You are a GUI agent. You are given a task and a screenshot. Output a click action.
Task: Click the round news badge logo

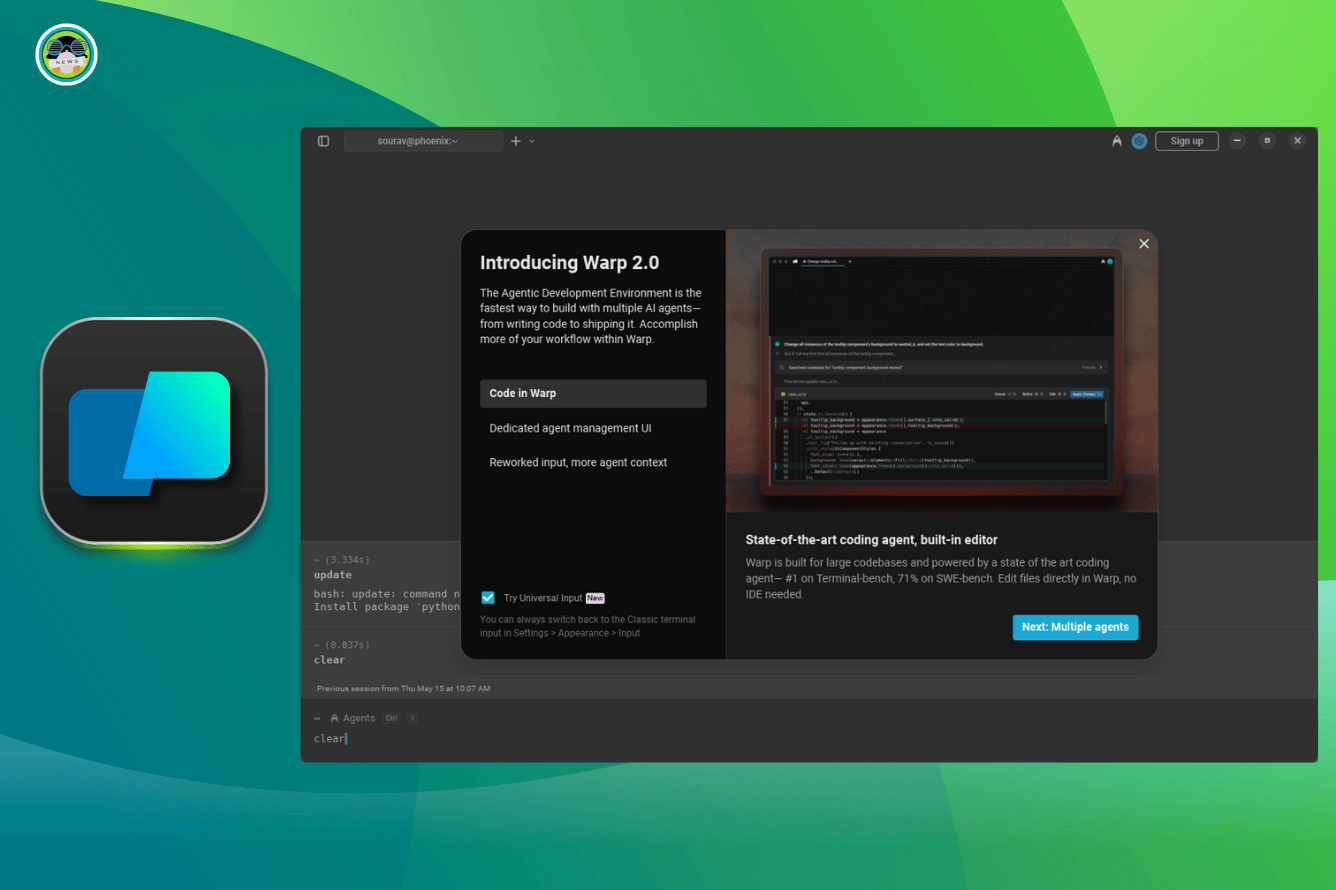pos(66,55)
